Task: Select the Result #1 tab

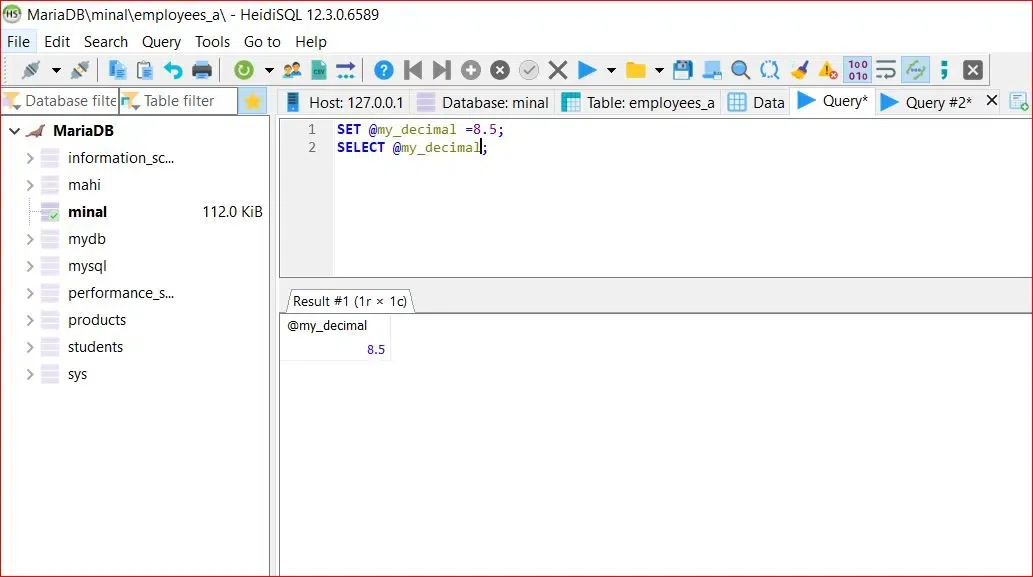Action: pyautogui.click(x=349, y=301)
